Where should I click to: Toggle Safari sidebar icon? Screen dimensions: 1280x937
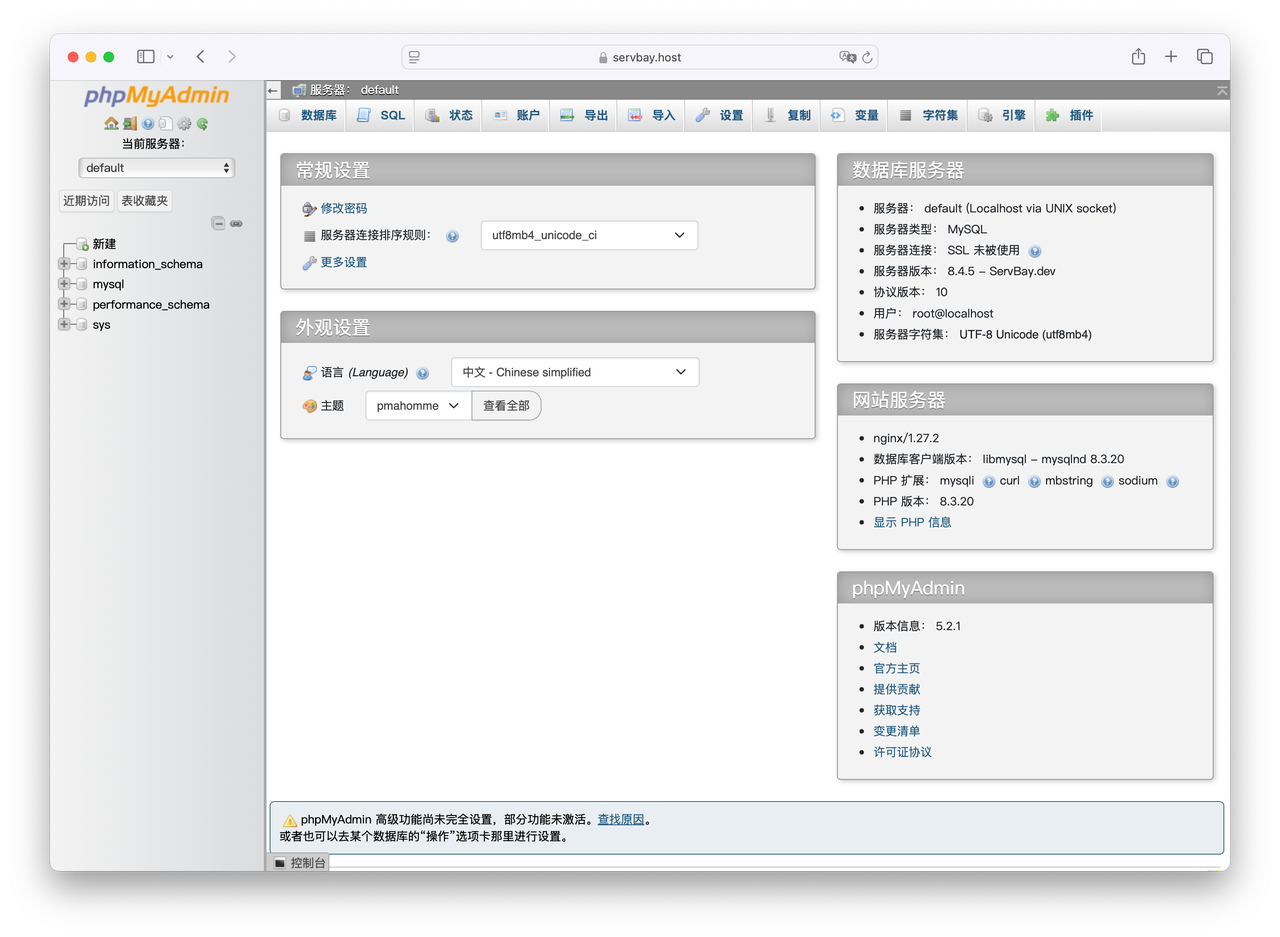click(146, 57)
